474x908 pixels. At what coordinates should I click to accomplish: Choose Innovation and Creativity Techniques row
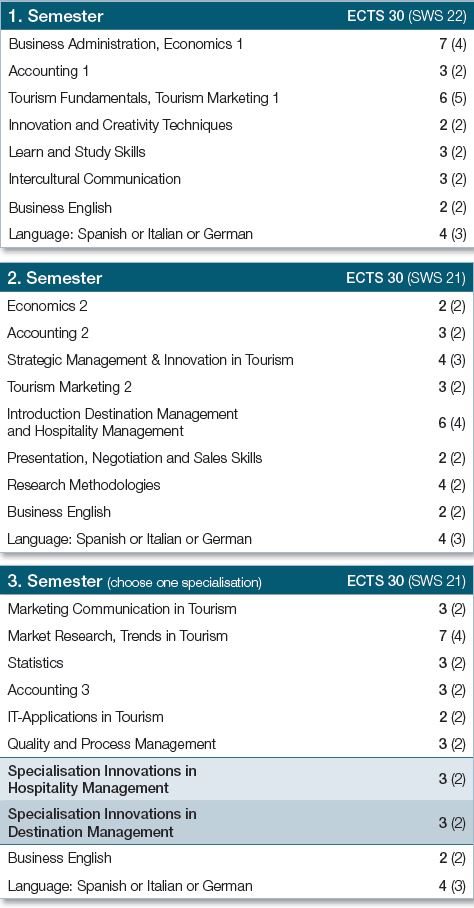click(237, 125)
